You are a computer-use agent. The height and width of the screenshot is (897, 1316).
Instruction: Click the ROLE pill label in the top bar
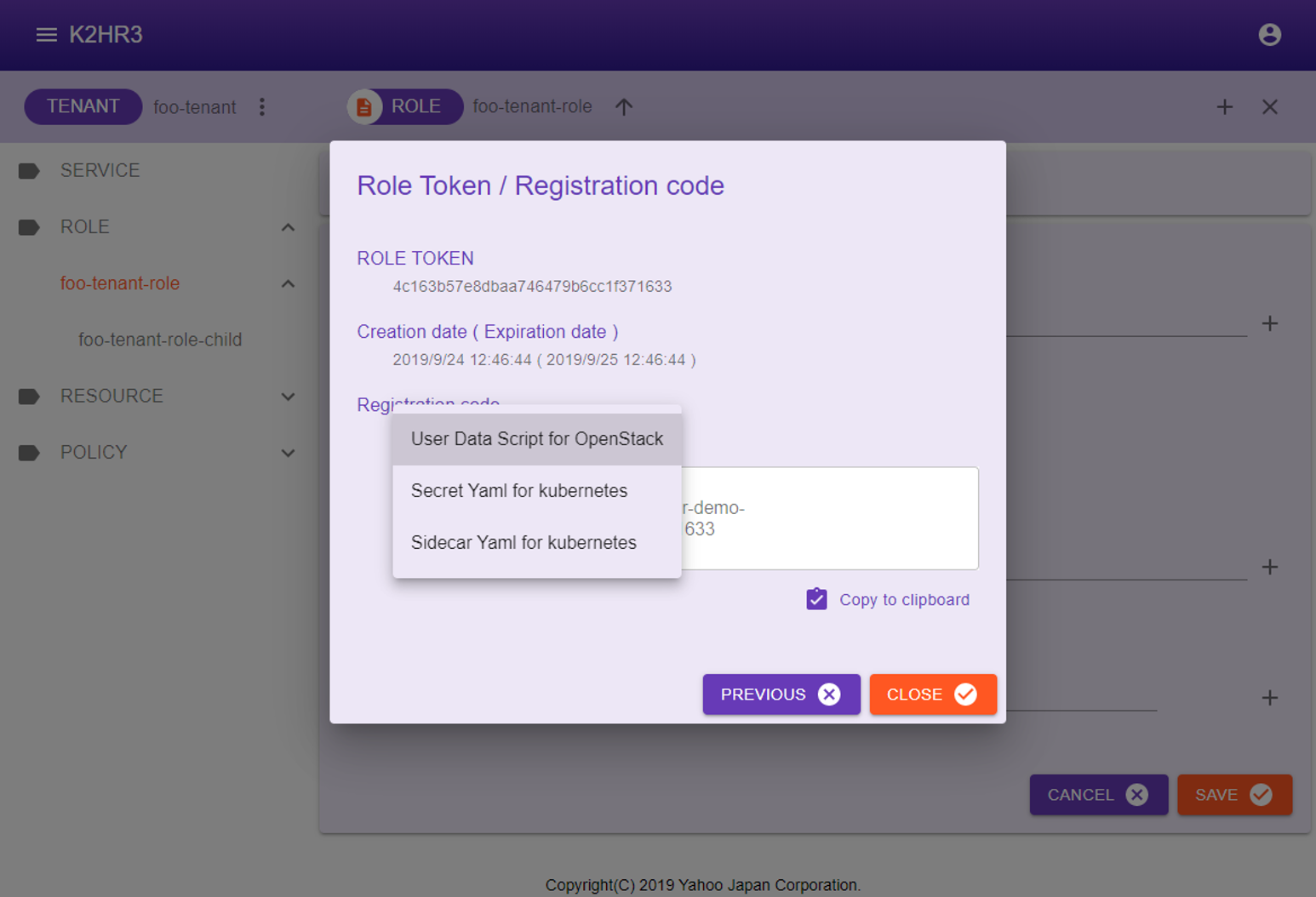416,106
